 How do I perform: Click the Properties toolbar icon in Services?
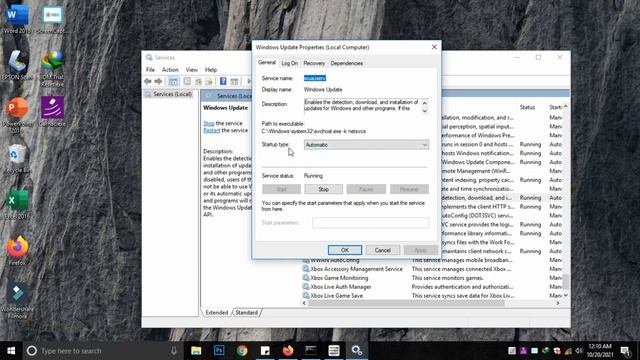[187, 82]
